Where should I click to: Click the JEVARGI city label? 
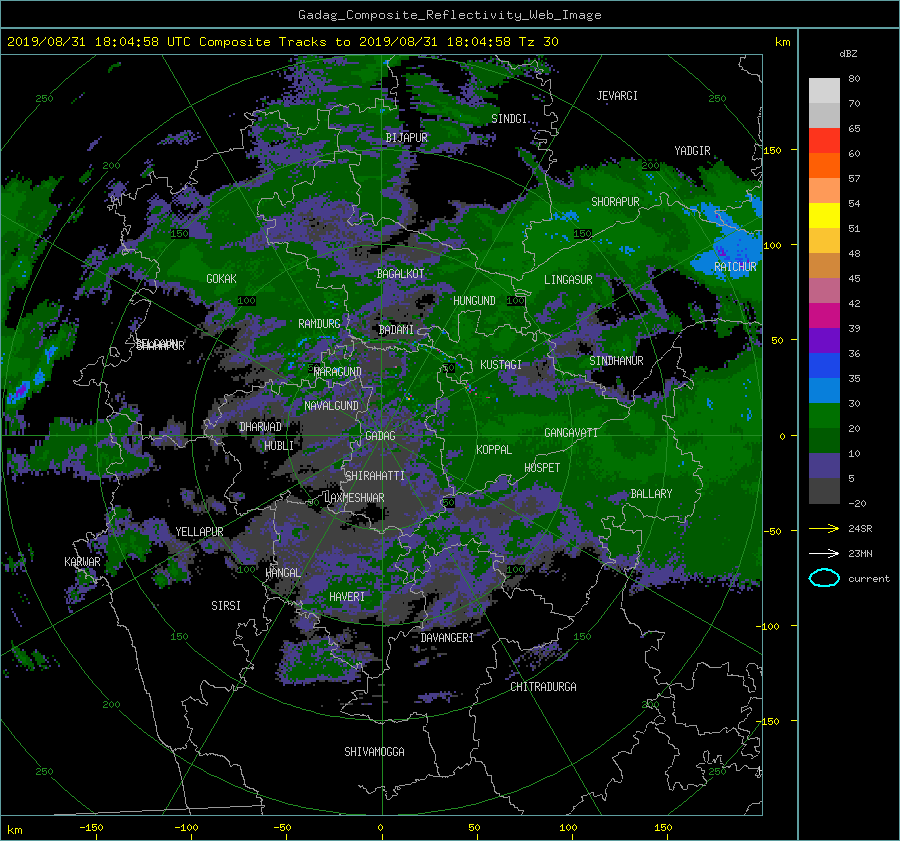617,96
